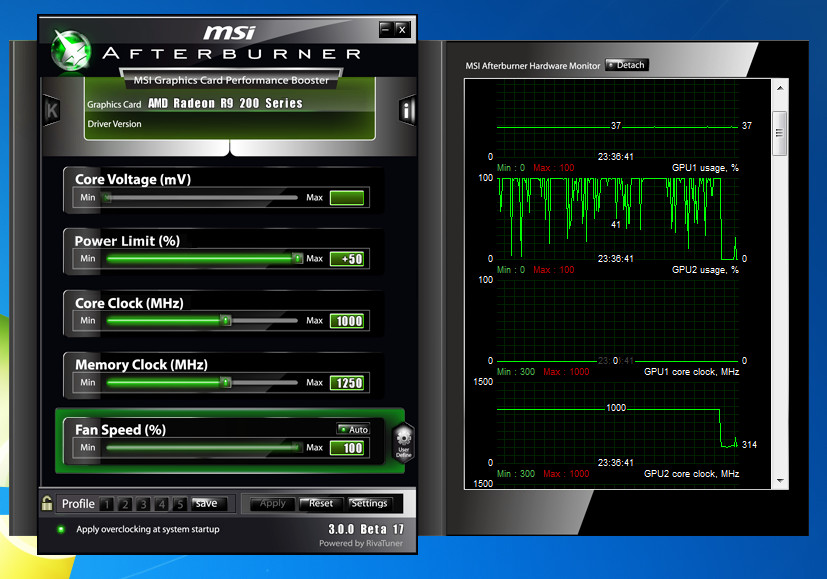
Task: Select profile slot 1
Action: coord(107,504)
